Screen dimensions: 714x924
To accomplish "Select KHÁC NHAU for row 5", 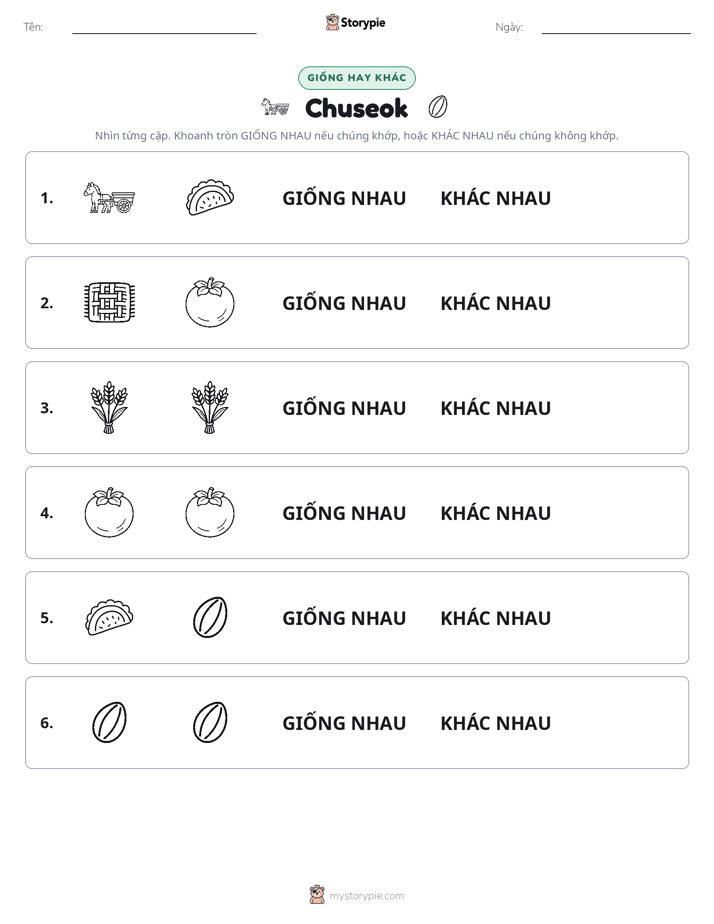I will pos(495,618).
